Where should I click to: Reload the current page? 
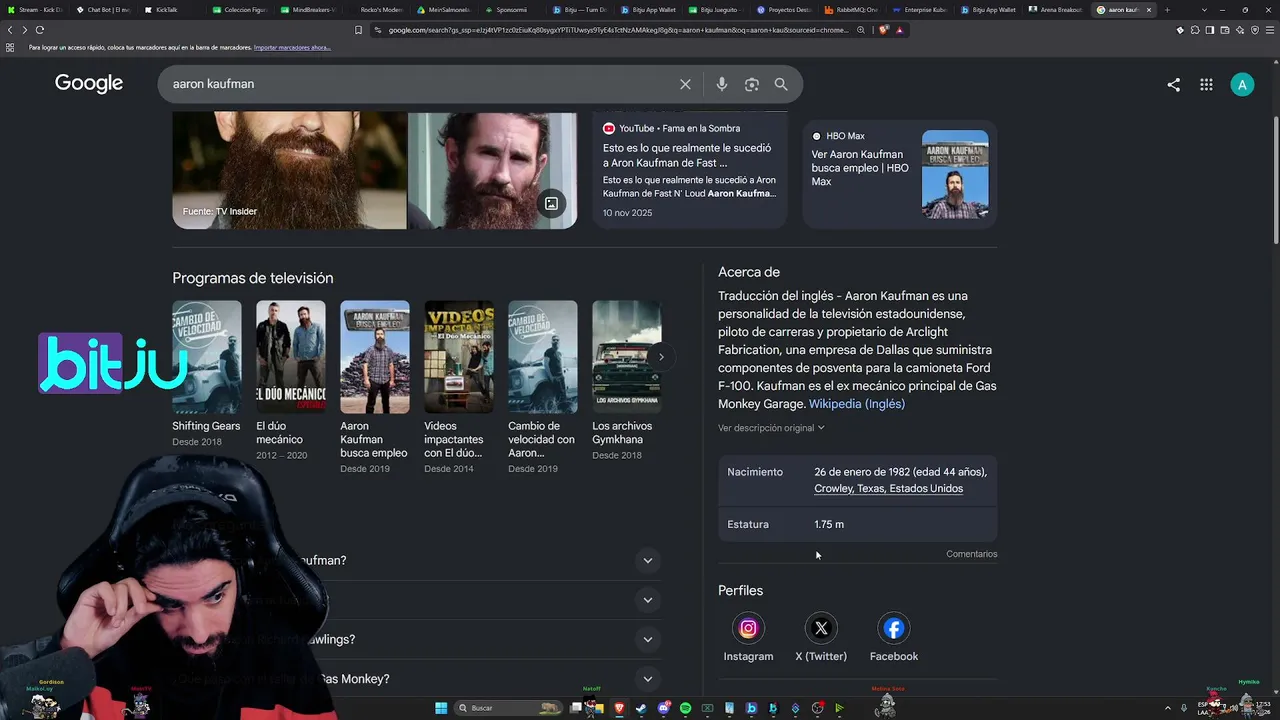[40, 30]
